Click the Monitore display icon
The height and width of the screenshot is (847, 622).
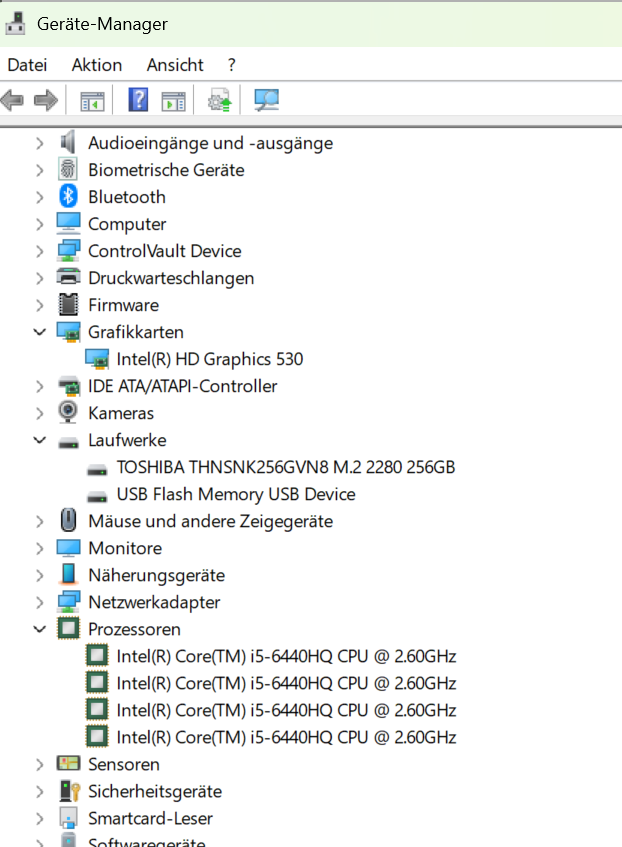(x=69, y=548)
